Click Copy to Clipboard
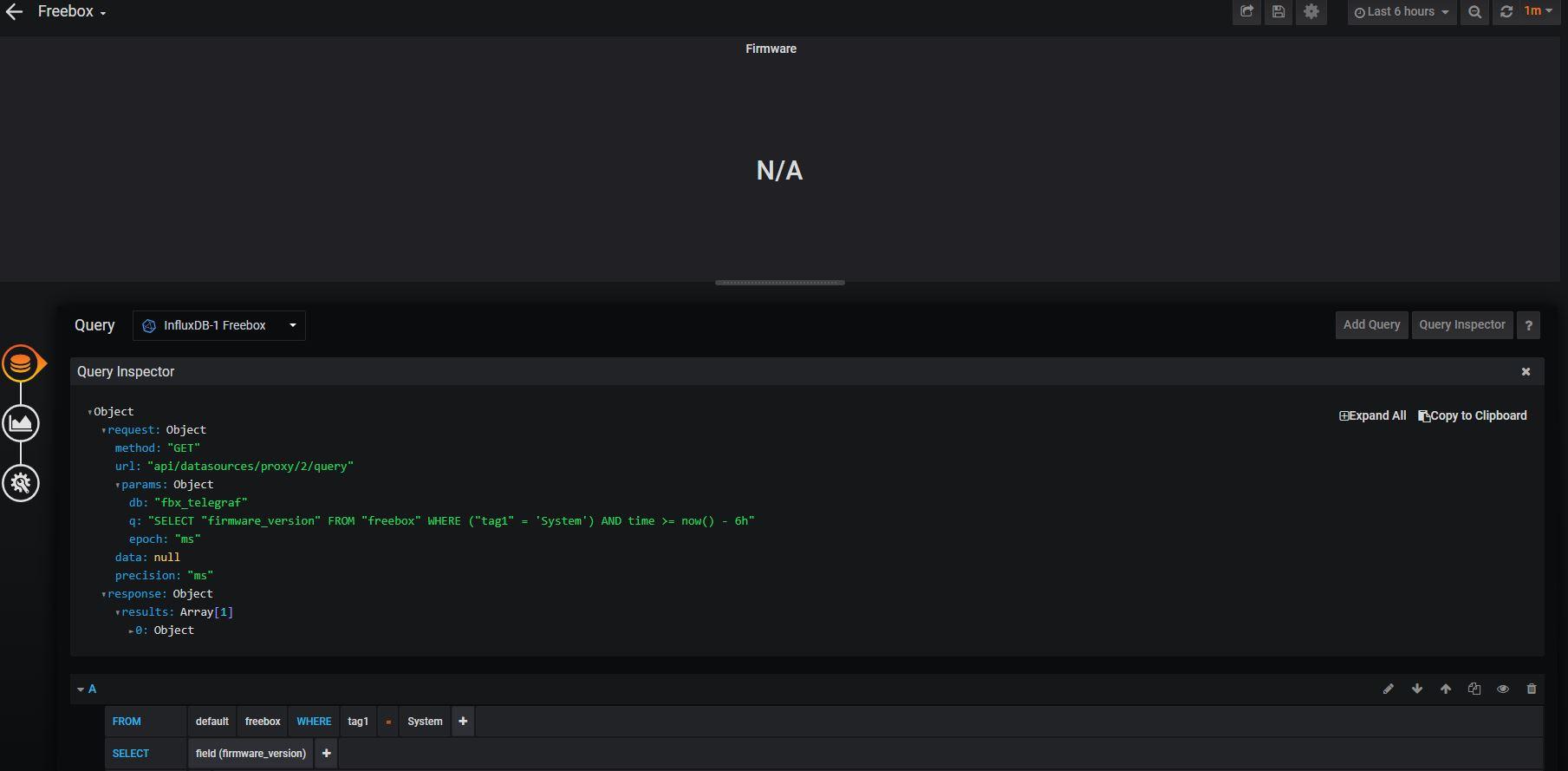The height and width of the screenshot is (771, 1568). [1473, 415]
